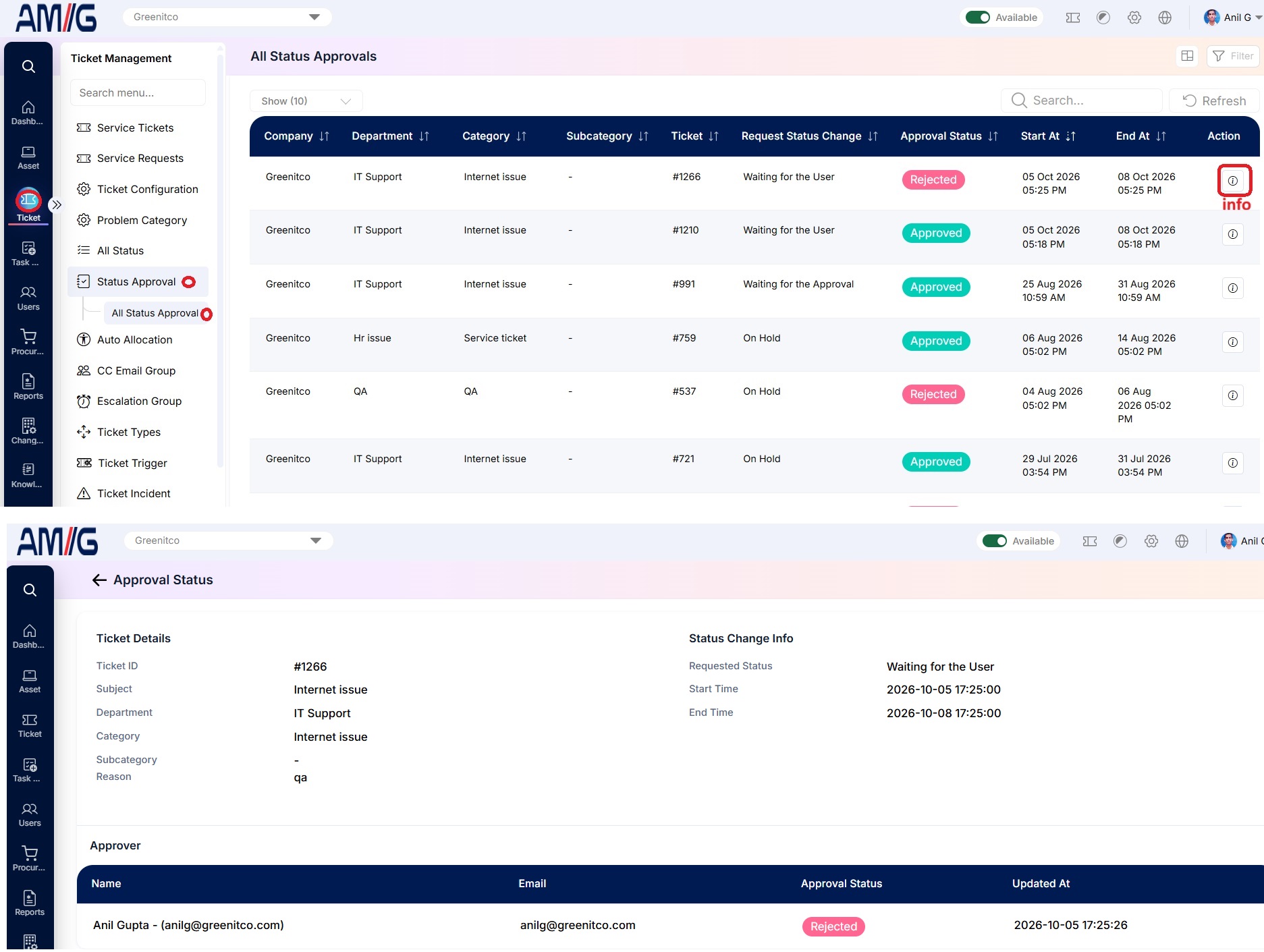Viewport: 1264px width, 952px height.
Task: Open Ticket Incident menu item
Action: tap(134, 493)
